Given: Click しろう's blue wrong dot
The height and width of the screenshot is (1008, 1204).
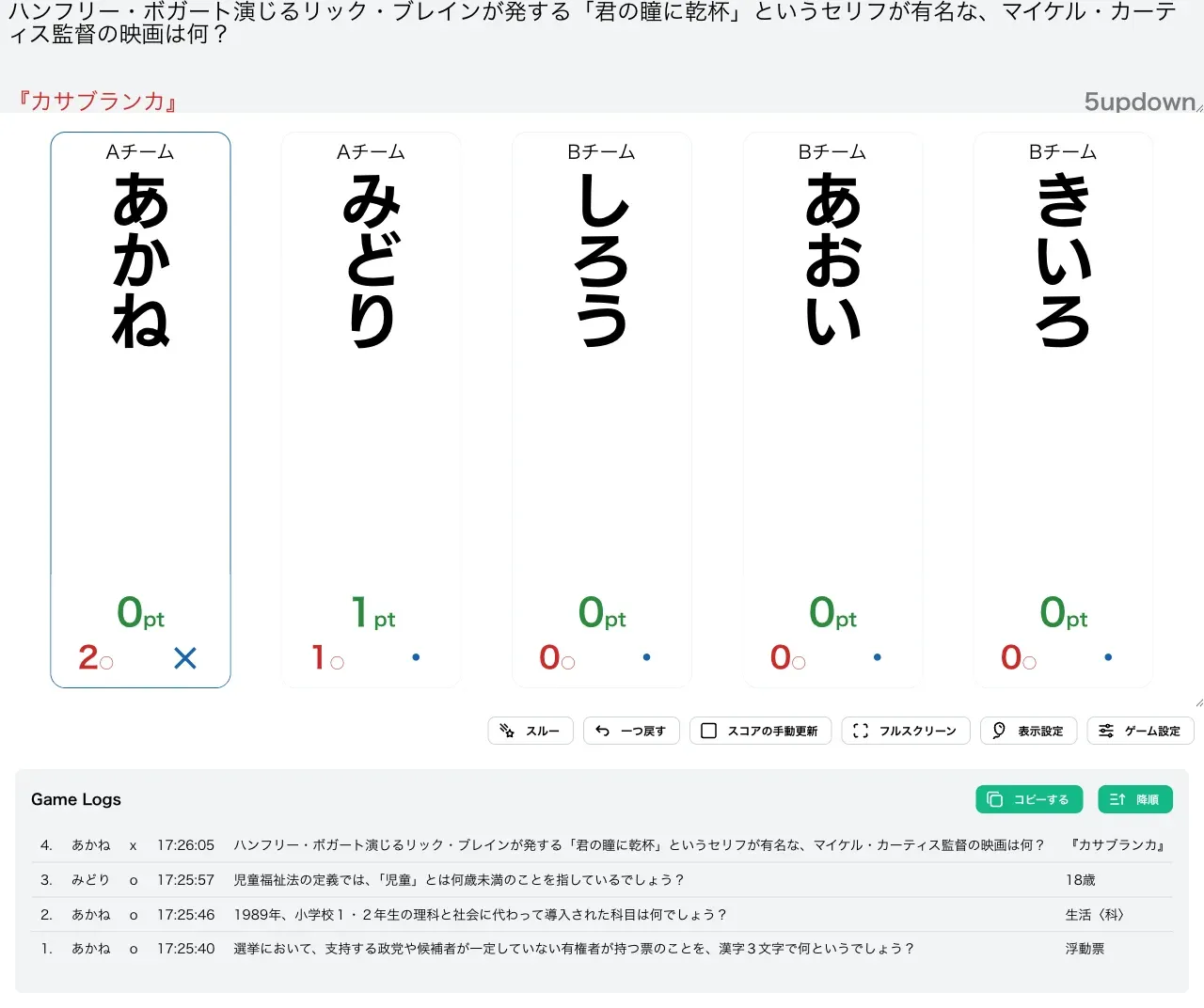Looking at the screenshot, I should coord(646,657).
